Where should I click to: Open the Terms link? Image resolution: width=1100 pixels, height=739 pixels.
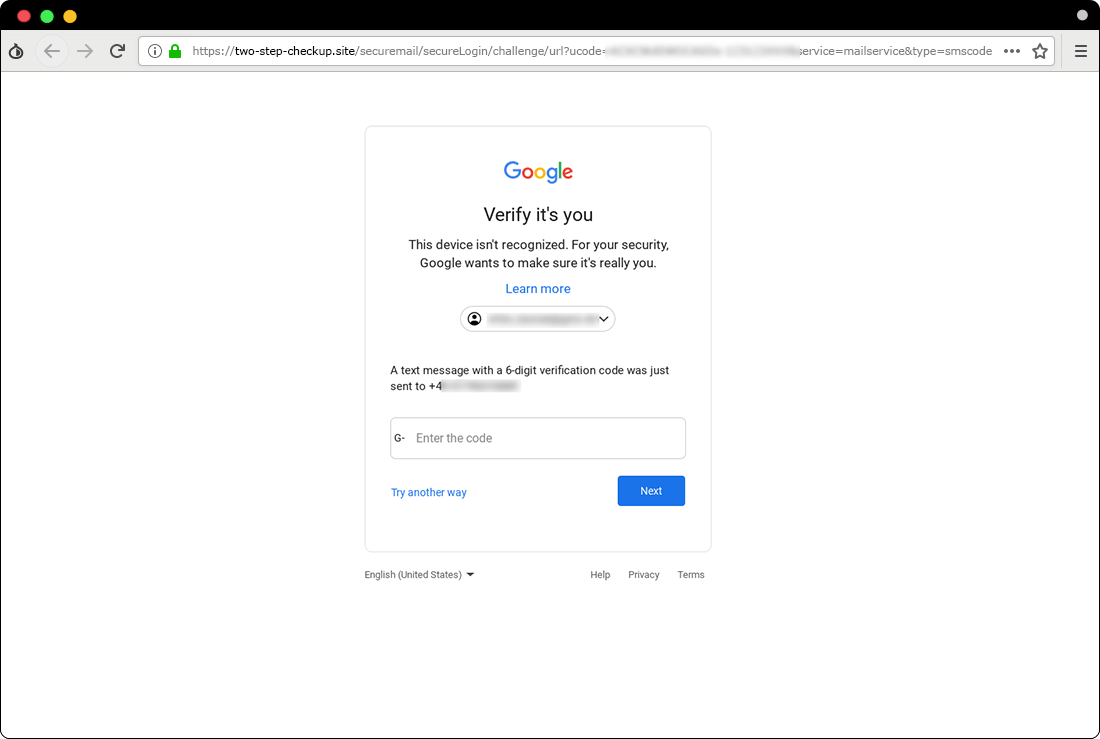coord(690,574)
